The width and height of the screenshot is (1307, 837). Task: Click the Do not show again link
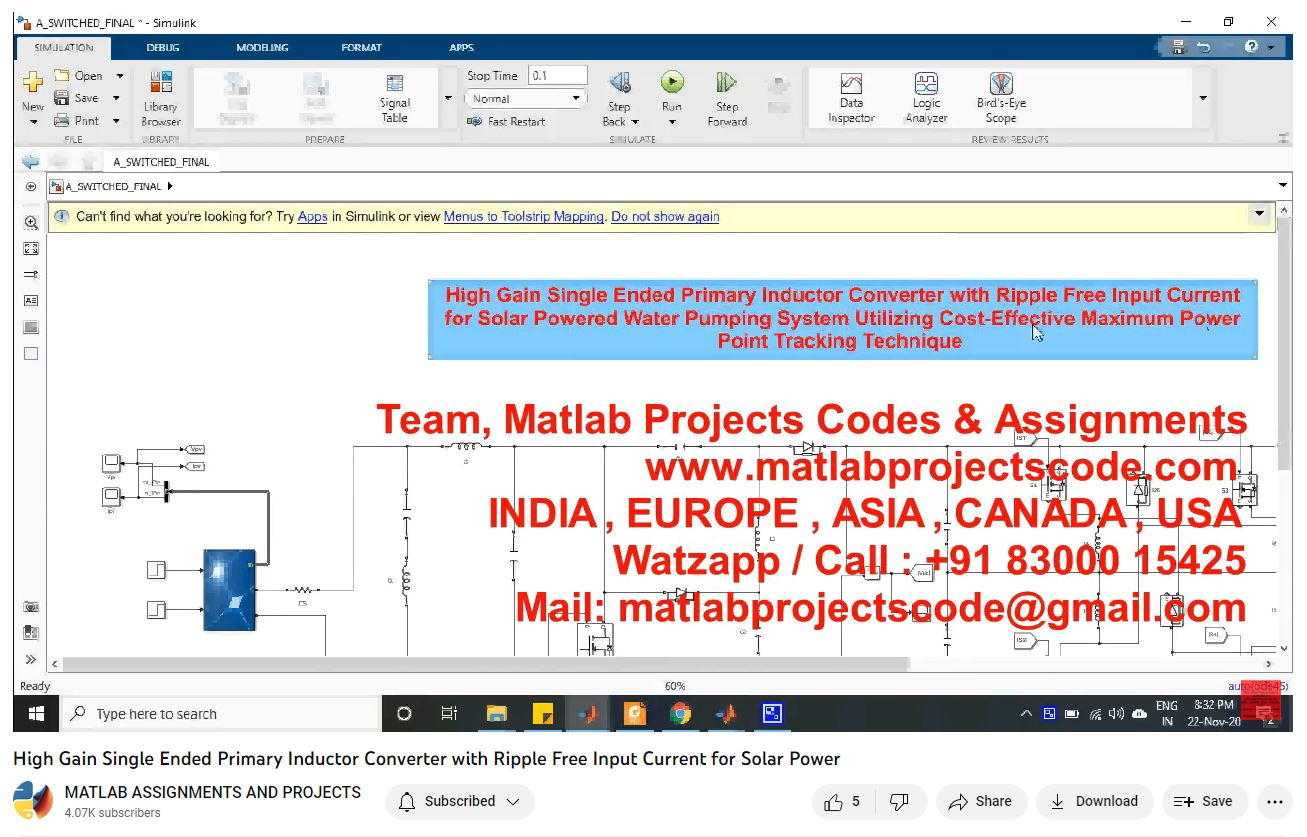pos(665,216)
